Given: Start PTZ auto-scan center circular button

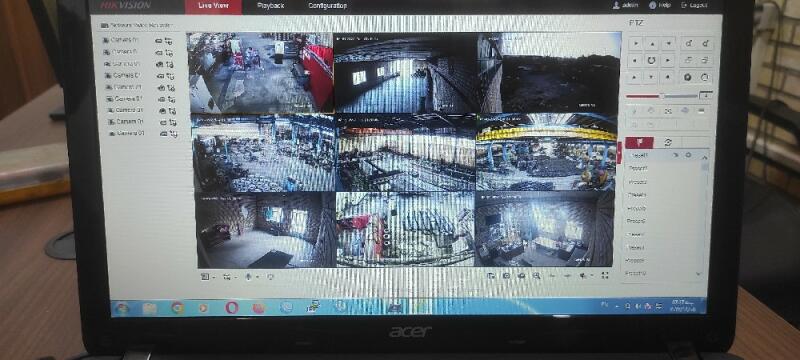Looking at the screenshot, I should pyautogui.click(x=652, y=61).
